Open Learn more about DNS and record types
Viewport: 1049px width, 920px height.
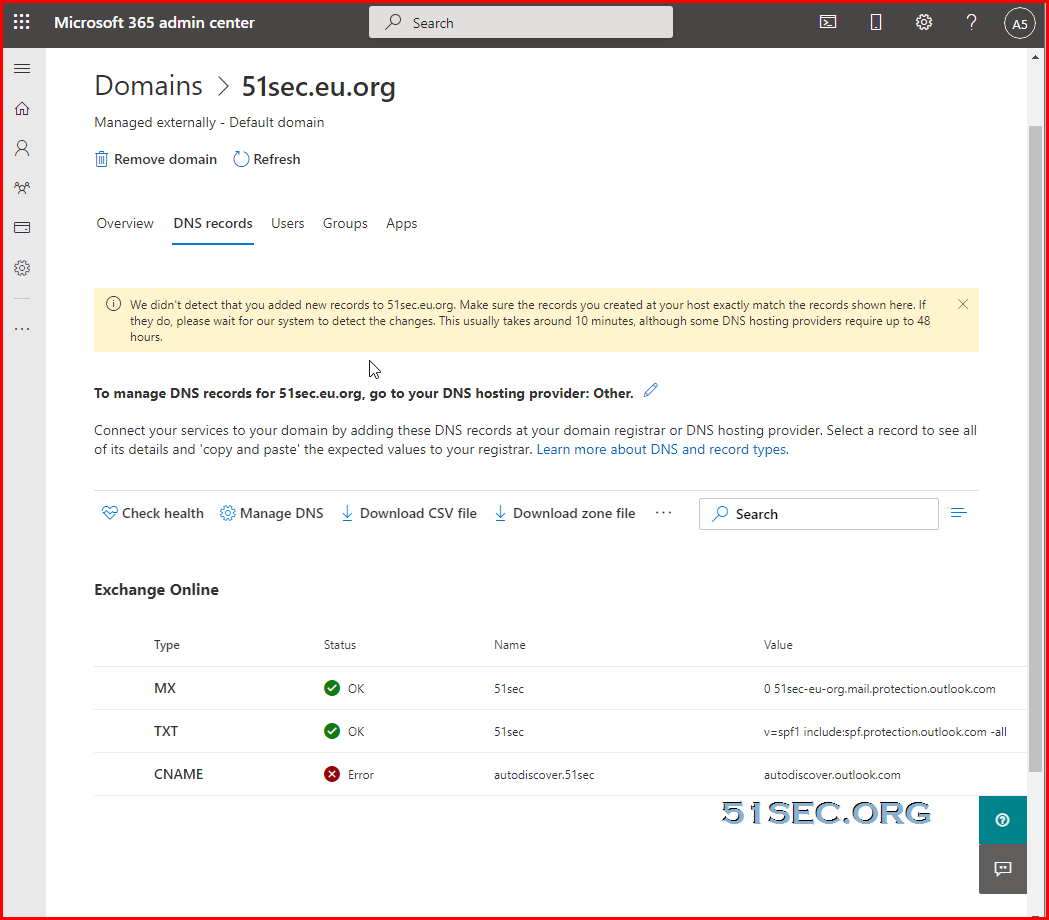tap(662, 449)
